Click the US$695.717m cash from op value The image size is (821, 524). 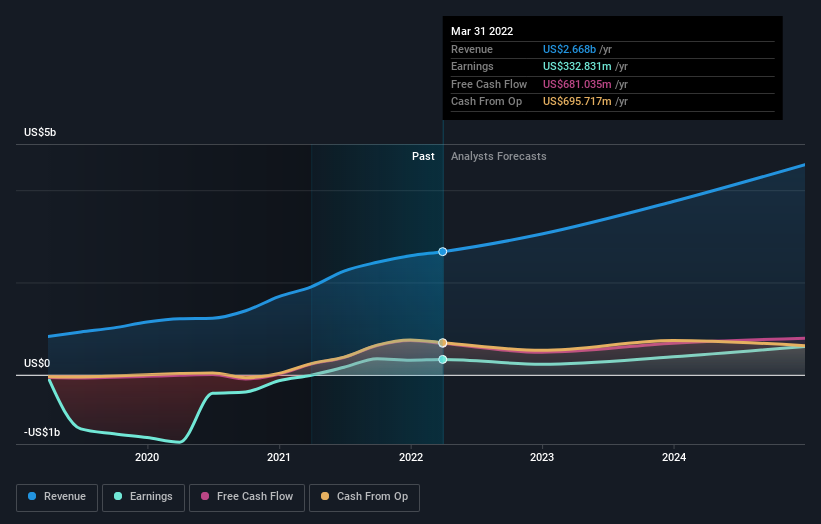[577, 102]
